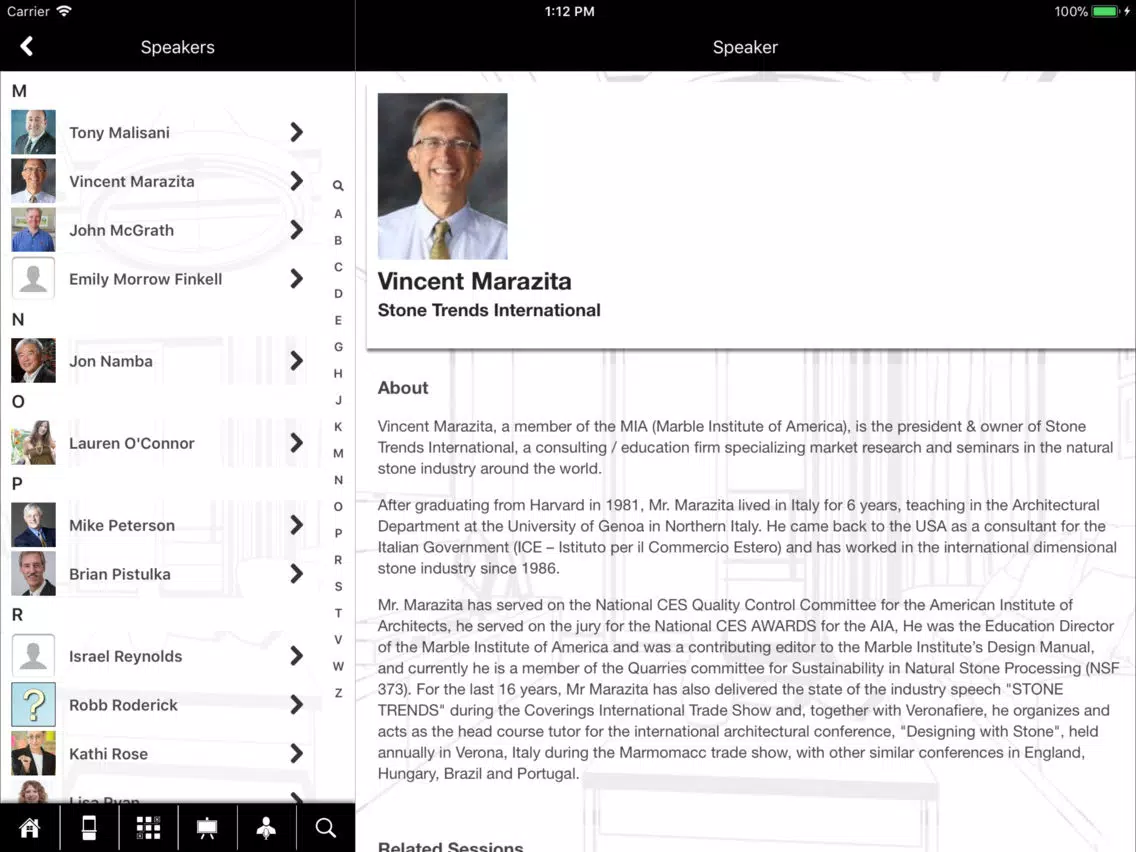The width and height of the screenshot is (1136, 852).
Task: Select John McGrath name in list
Action: [x=122, y=230]
